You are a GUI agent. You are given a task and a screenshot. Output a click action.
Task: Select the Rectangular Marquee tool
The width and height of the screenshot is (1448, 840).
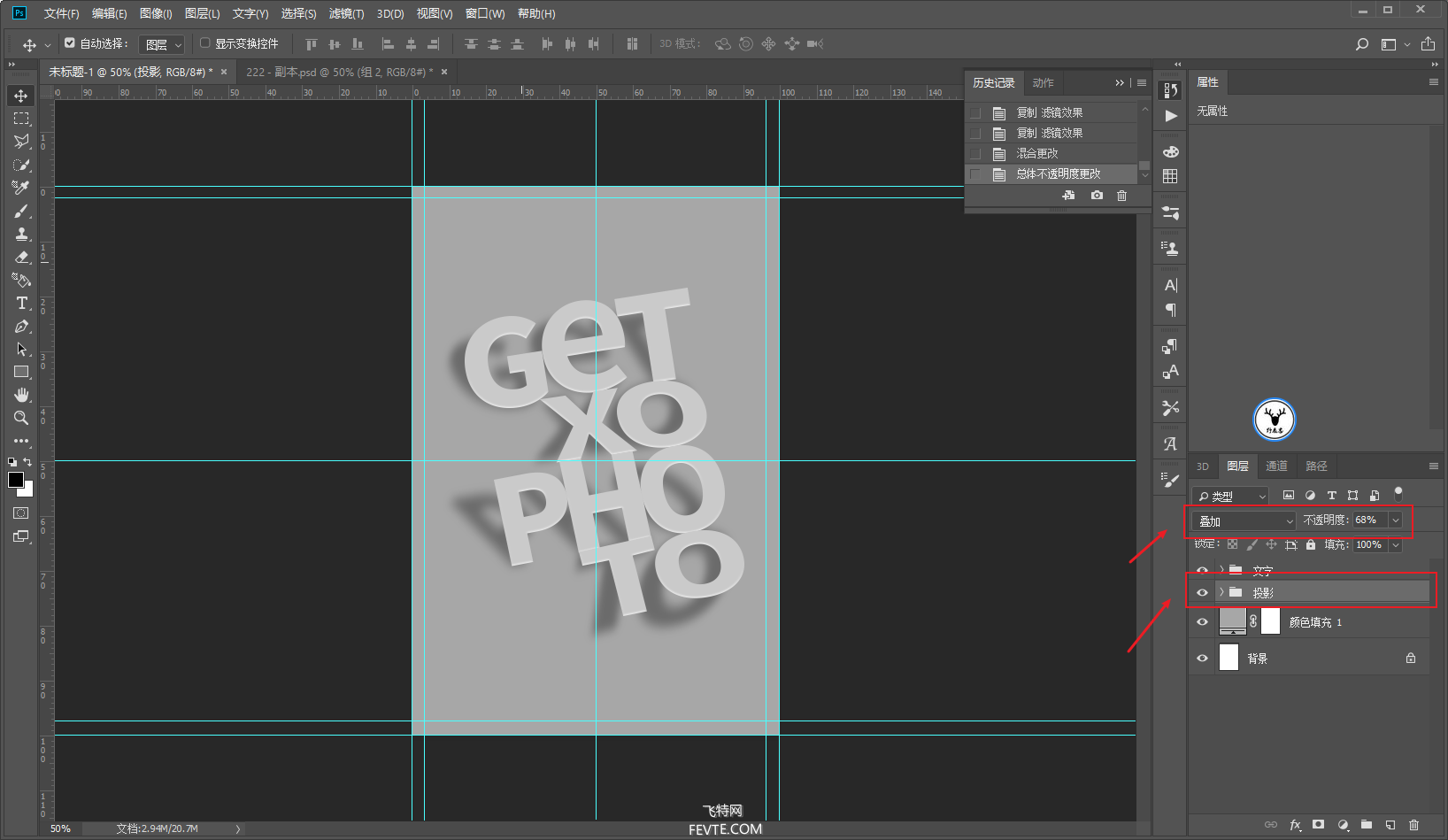click(x=21, y=119)
